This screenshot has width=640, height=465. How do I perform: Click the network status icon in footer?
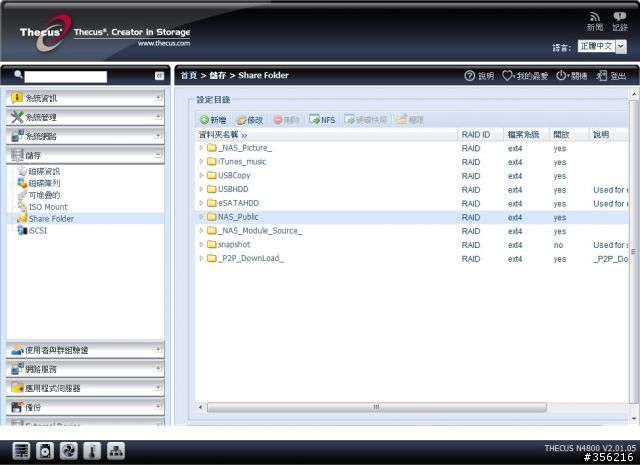click(116, 451)
